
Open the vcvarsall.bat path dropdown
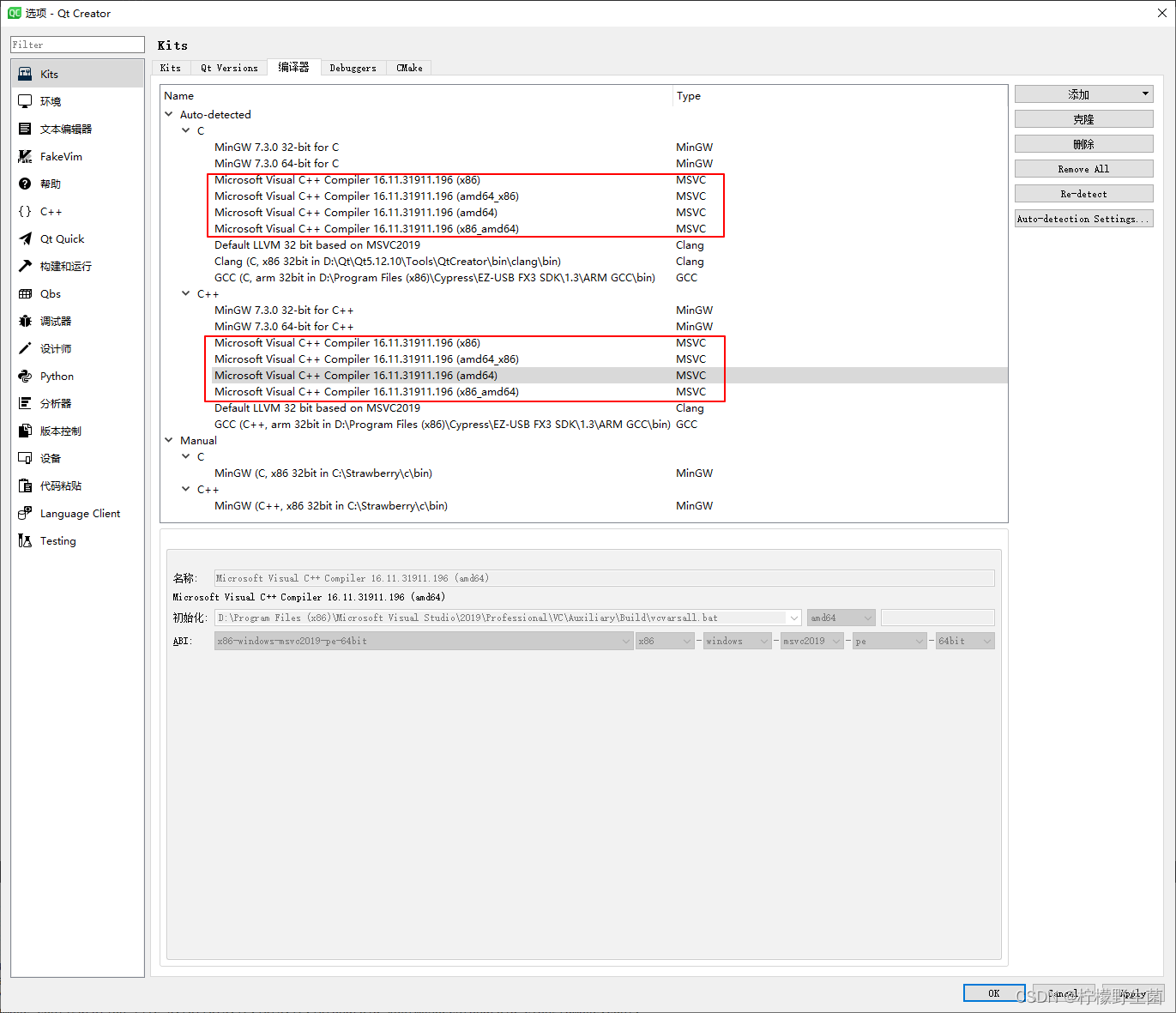click(793, 618)
